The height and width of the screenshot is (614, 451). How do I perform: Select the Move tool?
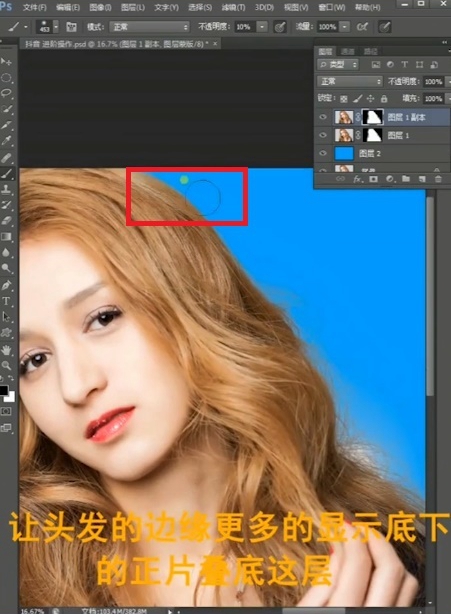point(6,61)
